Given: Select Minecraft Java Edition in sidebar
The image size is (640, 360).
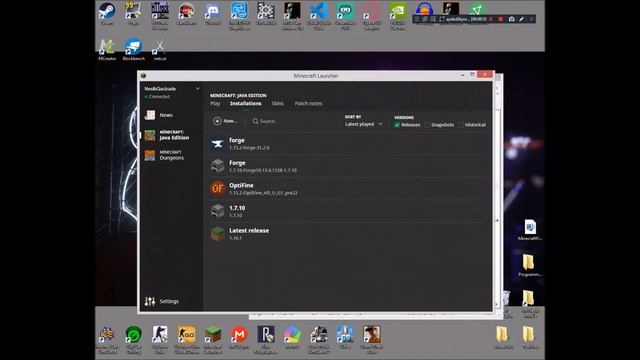Looking at the screenshot, I should click(171, 135).
